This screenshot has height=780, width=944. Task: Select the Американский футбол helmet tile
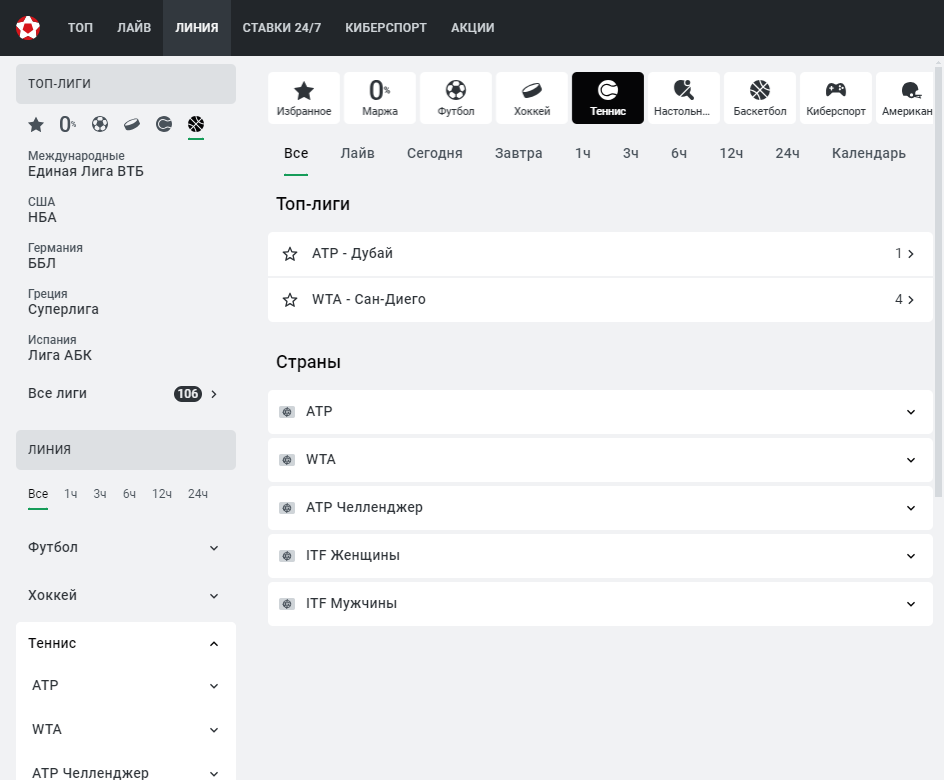click(905, 98)
